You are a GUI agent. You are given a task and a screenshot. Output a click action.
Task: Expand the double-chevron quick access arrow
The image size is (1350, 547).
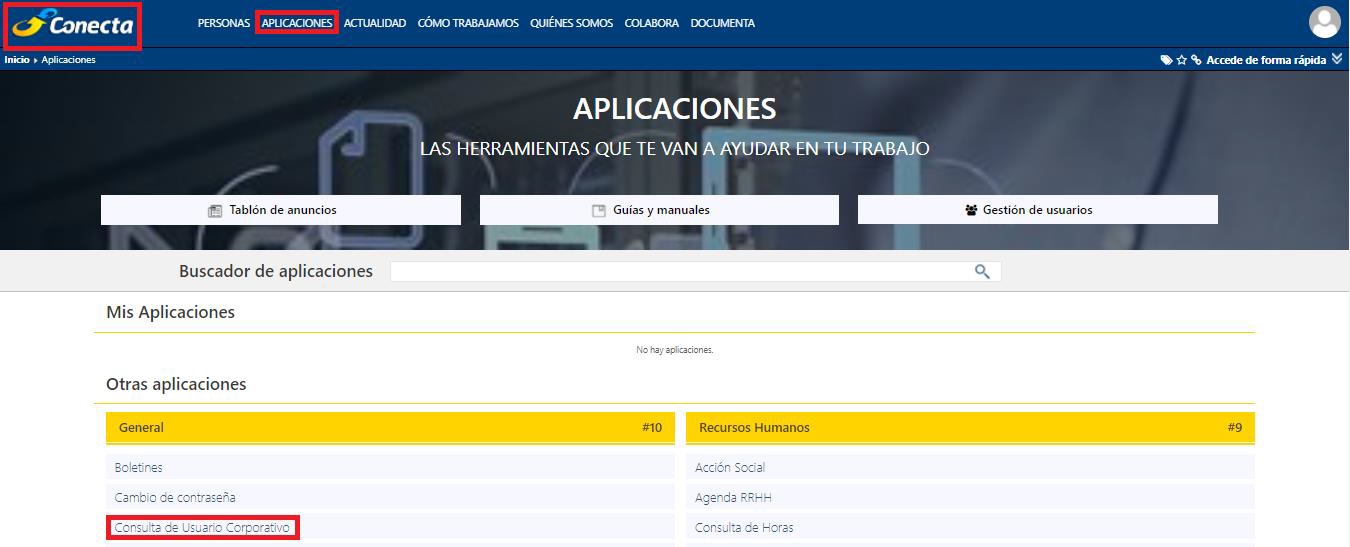pos(1338,60)
